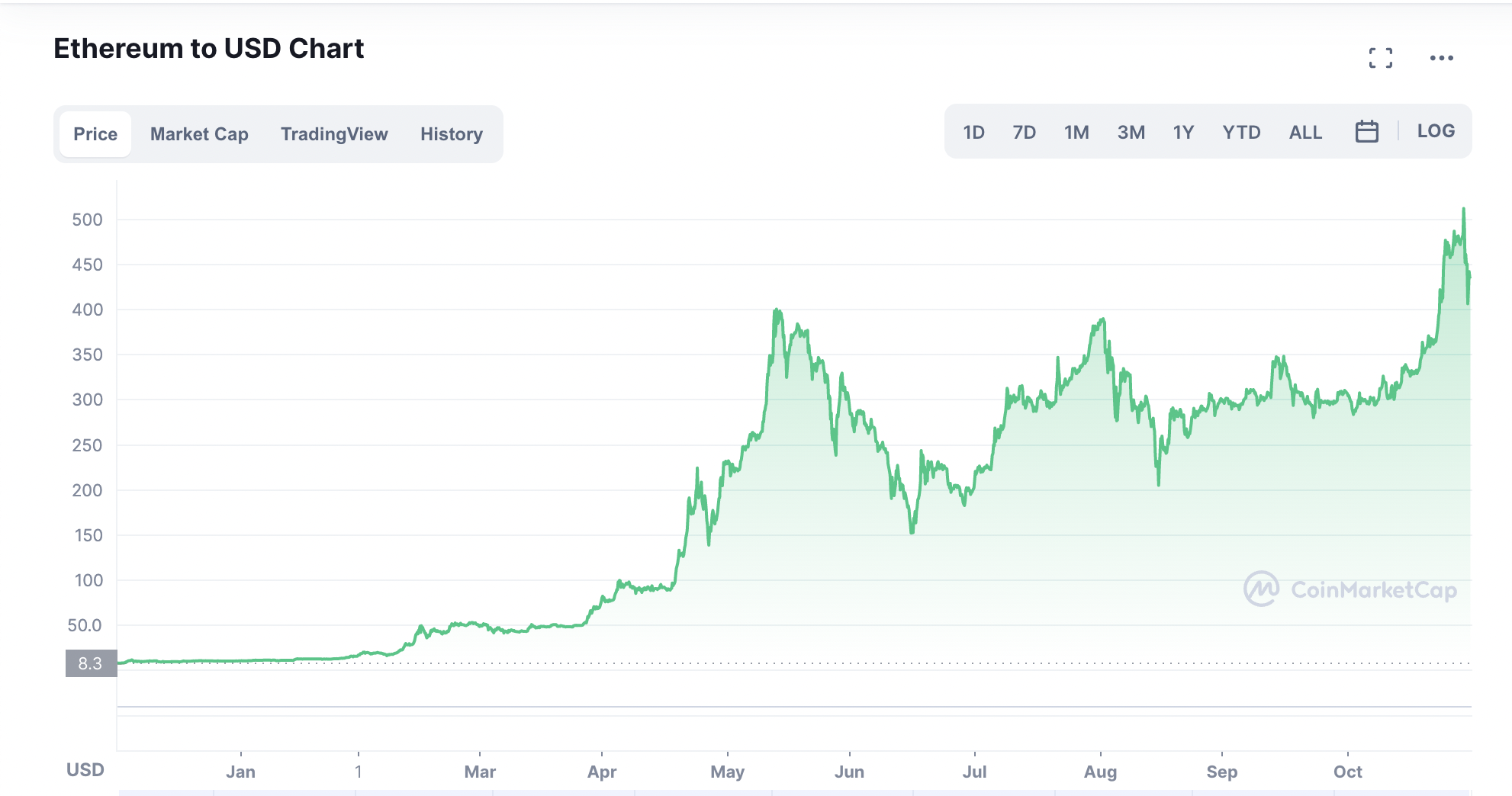Show ALL time price data
This screenshot has width=1512, height=796.
[1305, 133]
